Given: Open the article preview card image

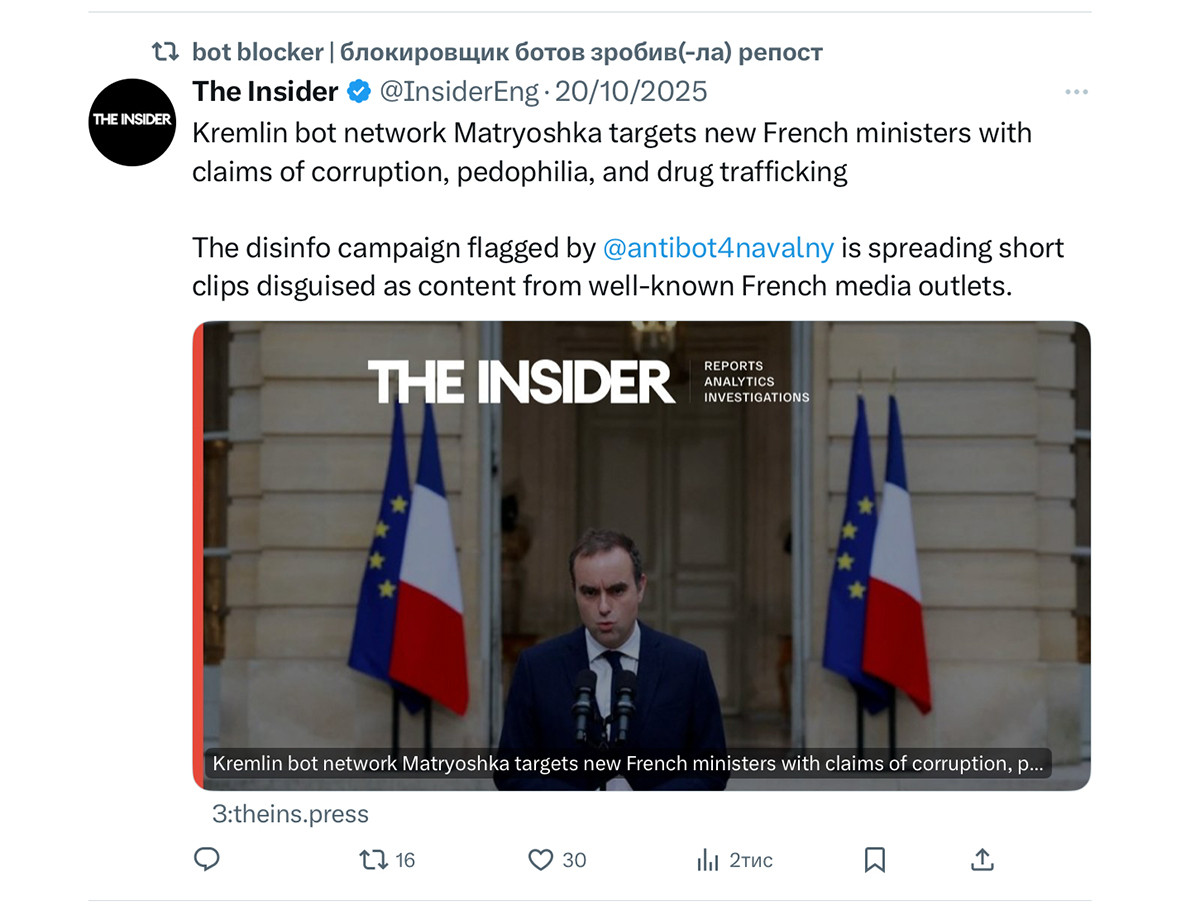Looking at the screenshot, I should click(x=641, y=540).
